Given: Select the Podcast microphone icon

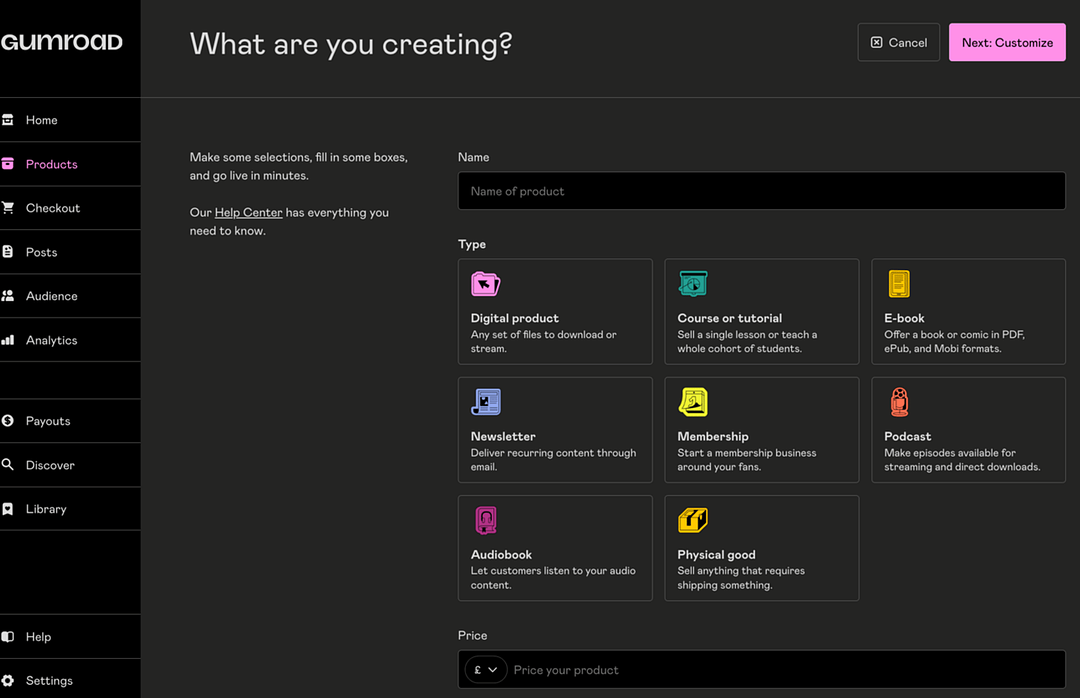Looking at the screenshot, I should tap(899, 402).
